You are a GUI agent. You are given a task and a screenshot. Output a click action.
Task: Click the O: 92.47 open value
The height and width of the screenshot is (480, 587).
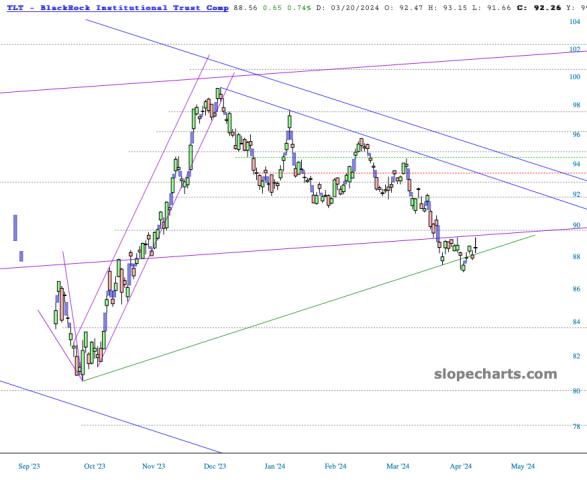[x=404, y=7]
